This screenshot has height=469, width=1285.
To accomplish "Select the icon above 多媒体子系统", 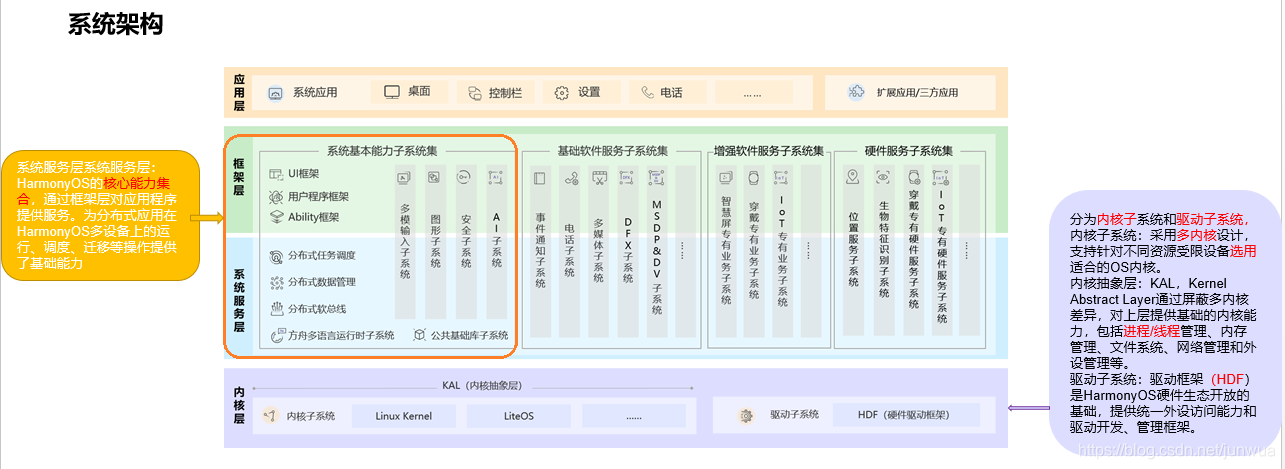I will click(x=599, y=178).
